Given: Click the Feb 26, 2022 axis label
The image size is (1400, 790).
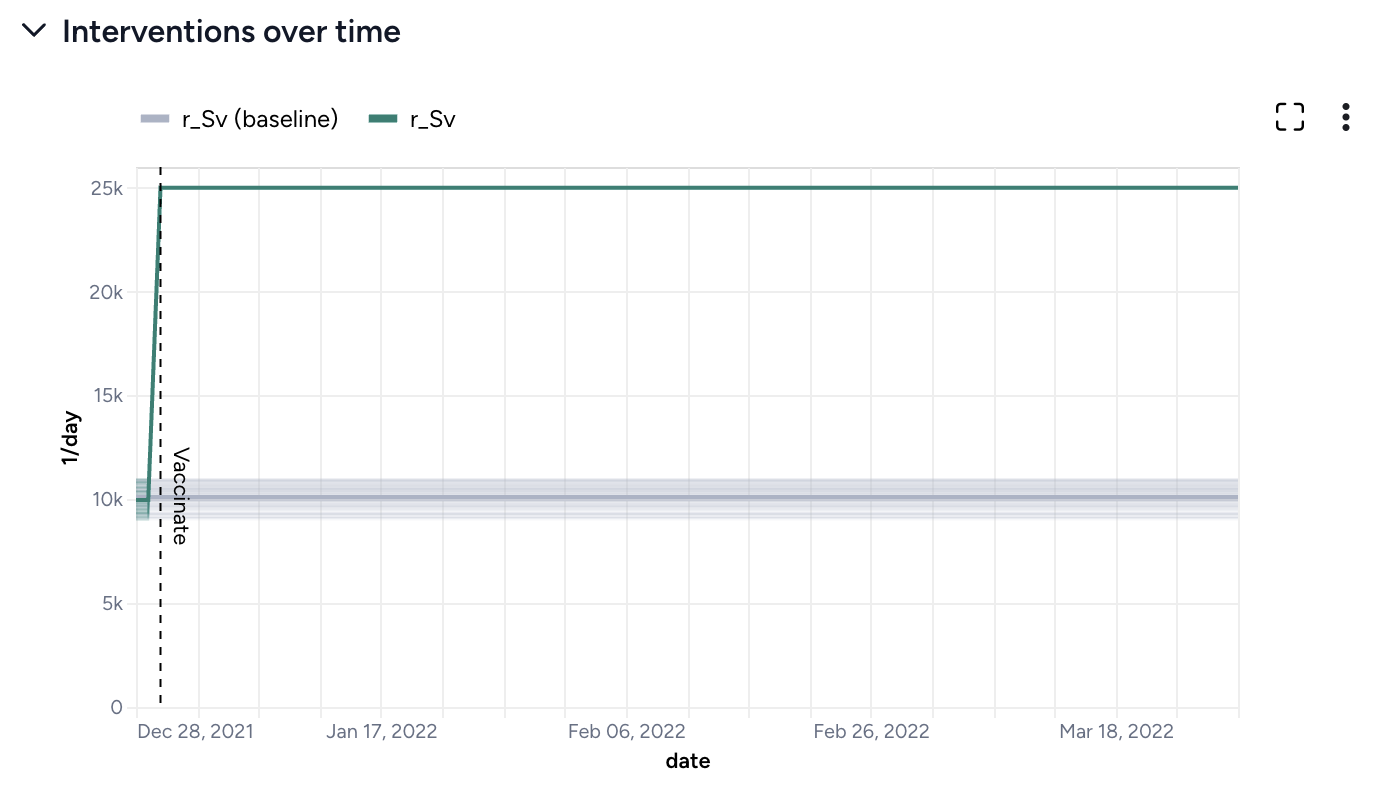Looking at the screenshot, I should (871, 731).
